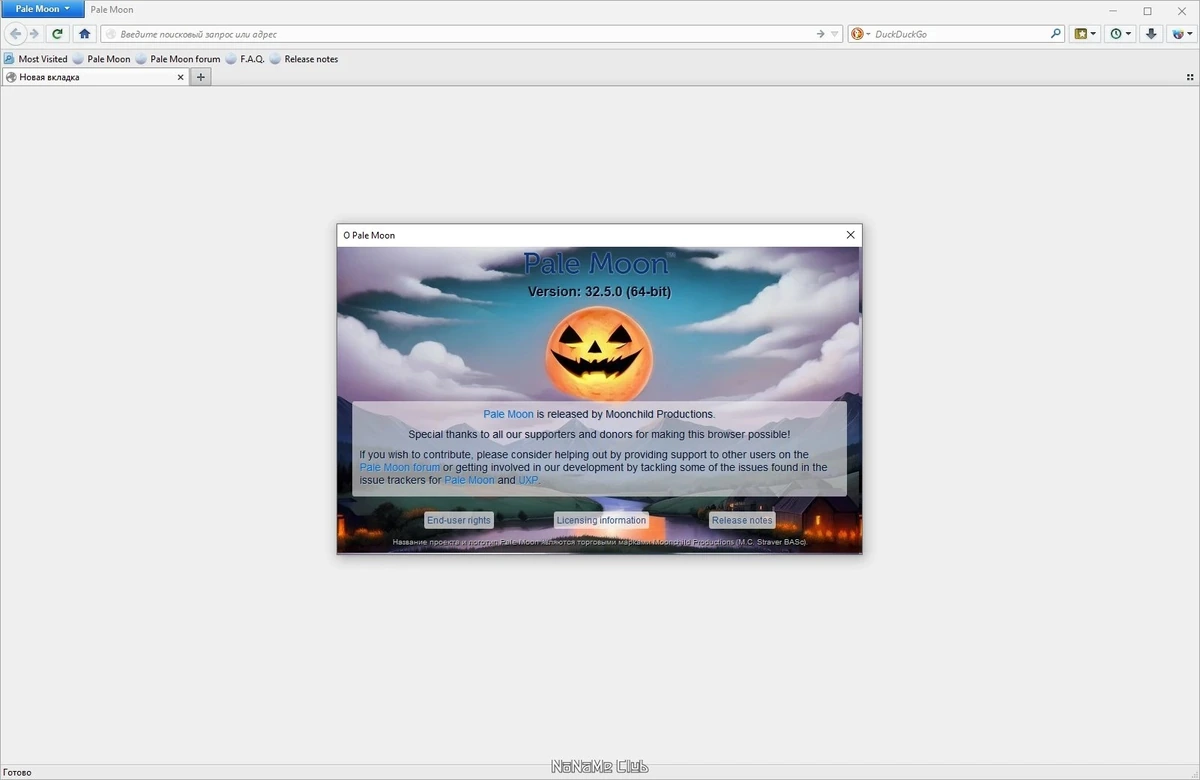Click the Licensing information button
This screenshot has height=780, width=1200.
pos(601,520)
